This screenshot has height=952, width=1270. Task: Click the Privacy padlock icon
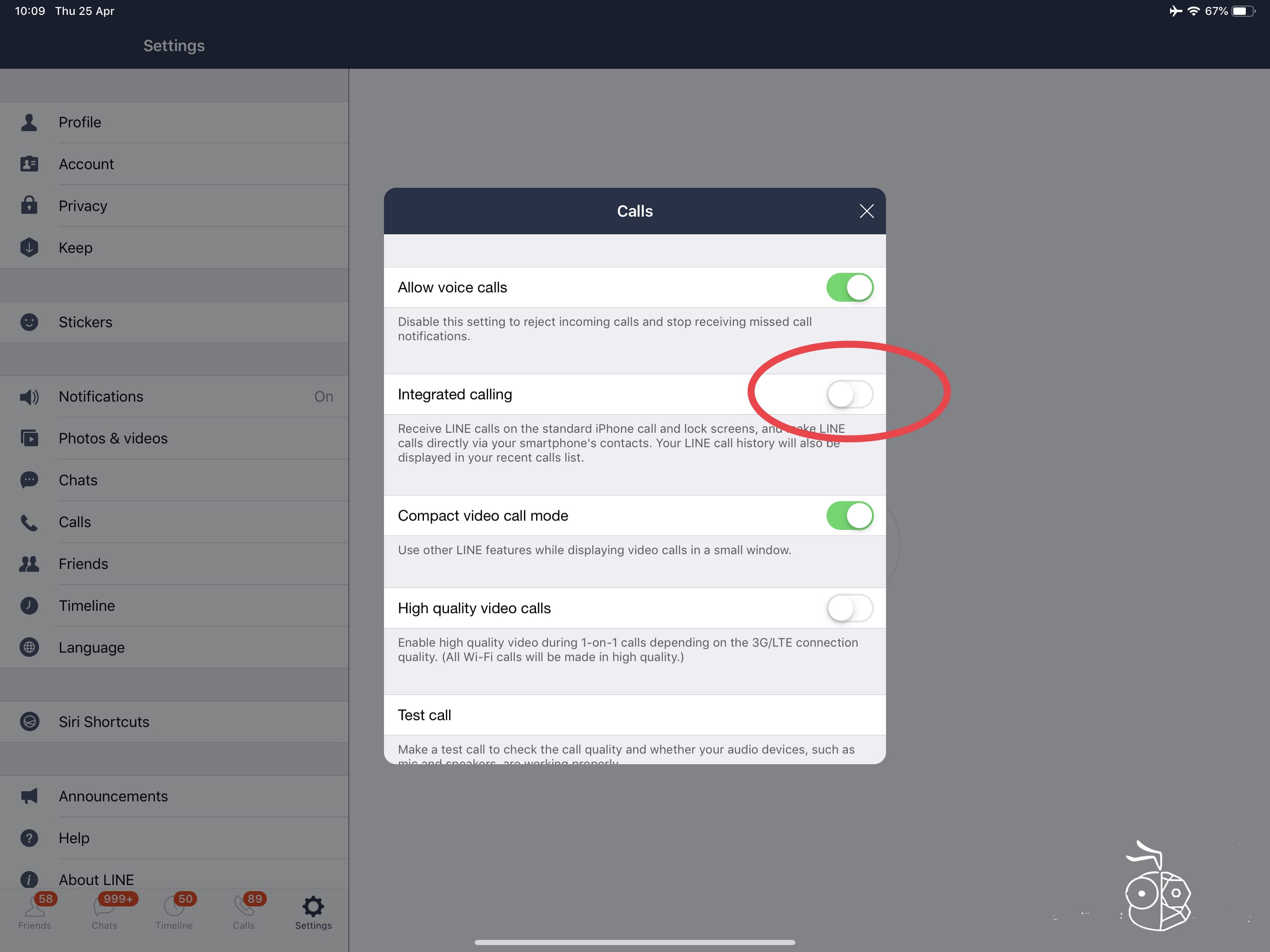point(29,205)
